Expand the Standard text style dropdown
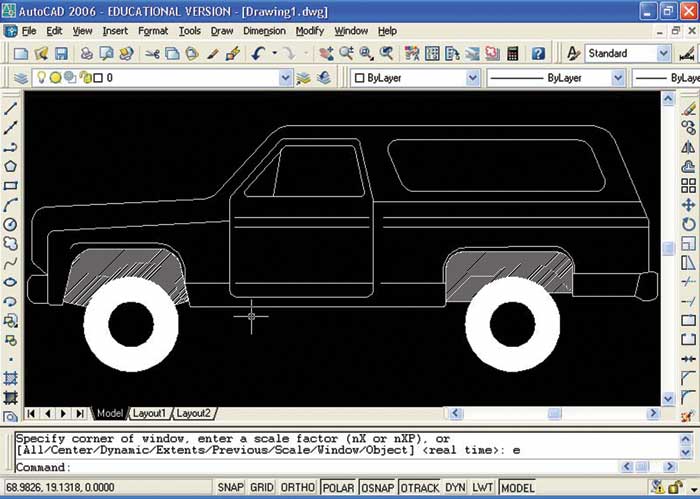Viewport: 700px width, 499px height. [x=663, y=54]
